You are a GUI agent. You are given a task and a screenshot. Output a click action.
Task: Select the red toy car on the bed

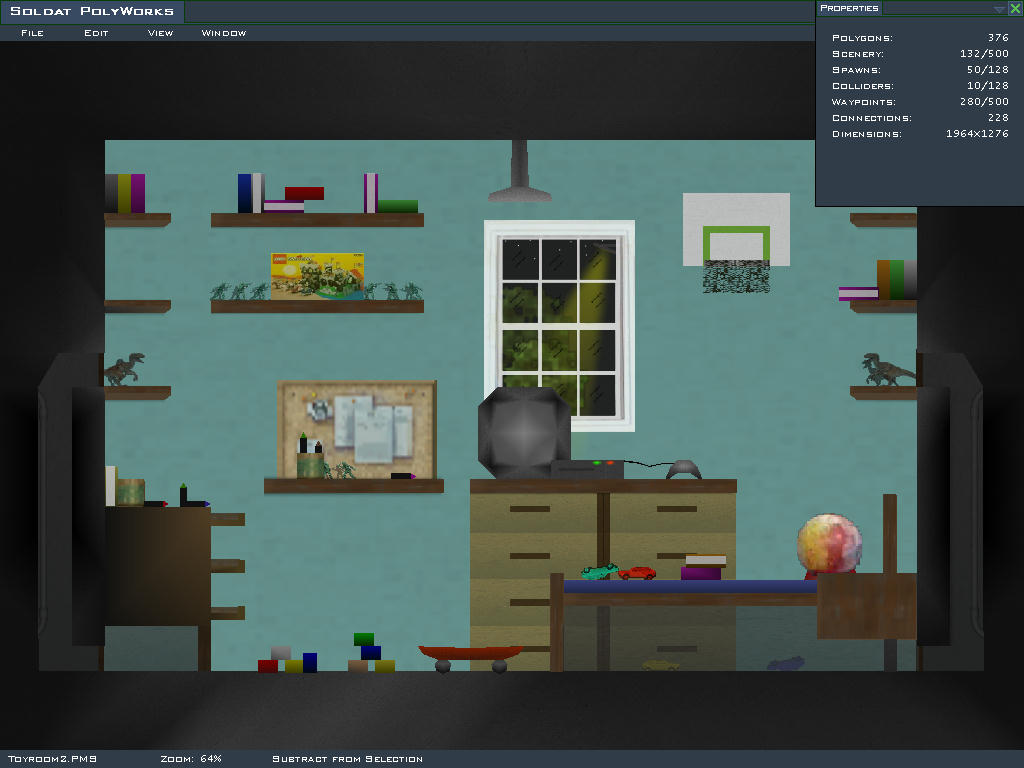tap(637, 573)
